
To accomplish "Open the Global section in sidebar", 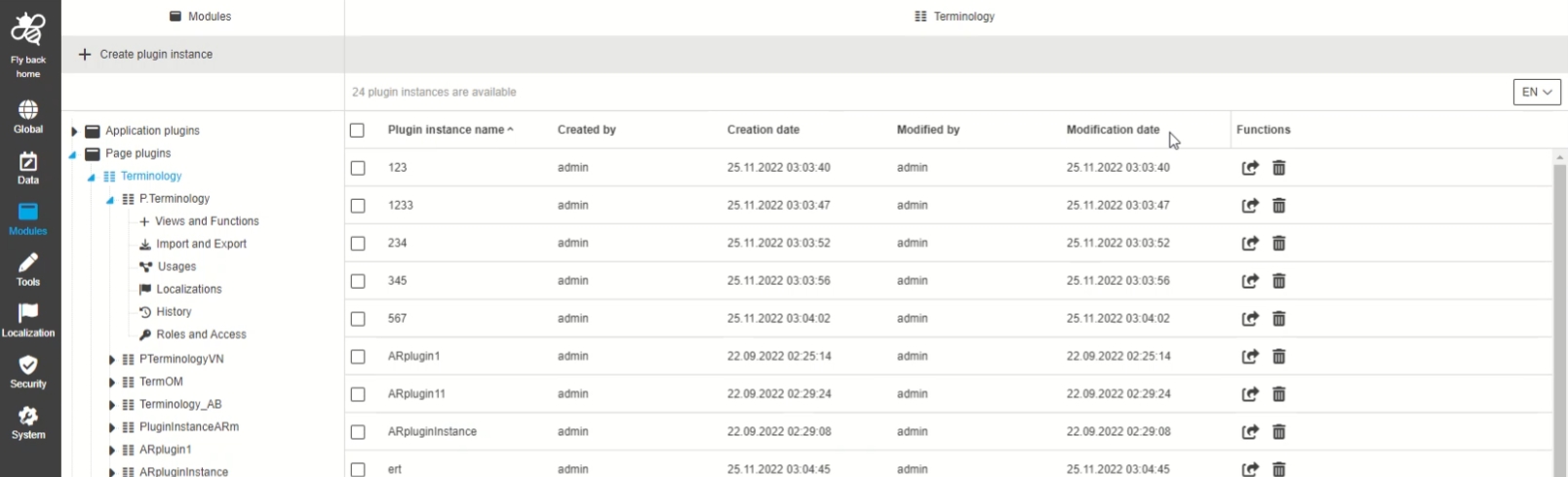I will pos(28,116).
